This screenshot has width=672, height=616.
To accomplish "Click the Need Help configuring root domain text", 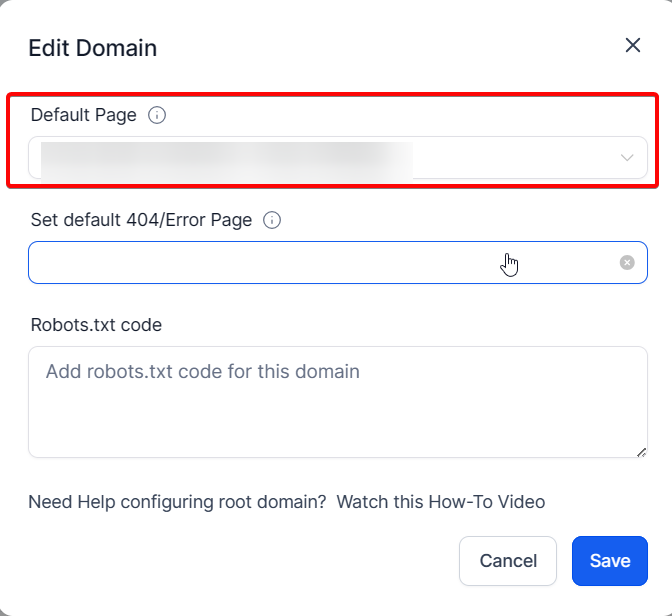I will pyautogui.click(x=177, y=502).
